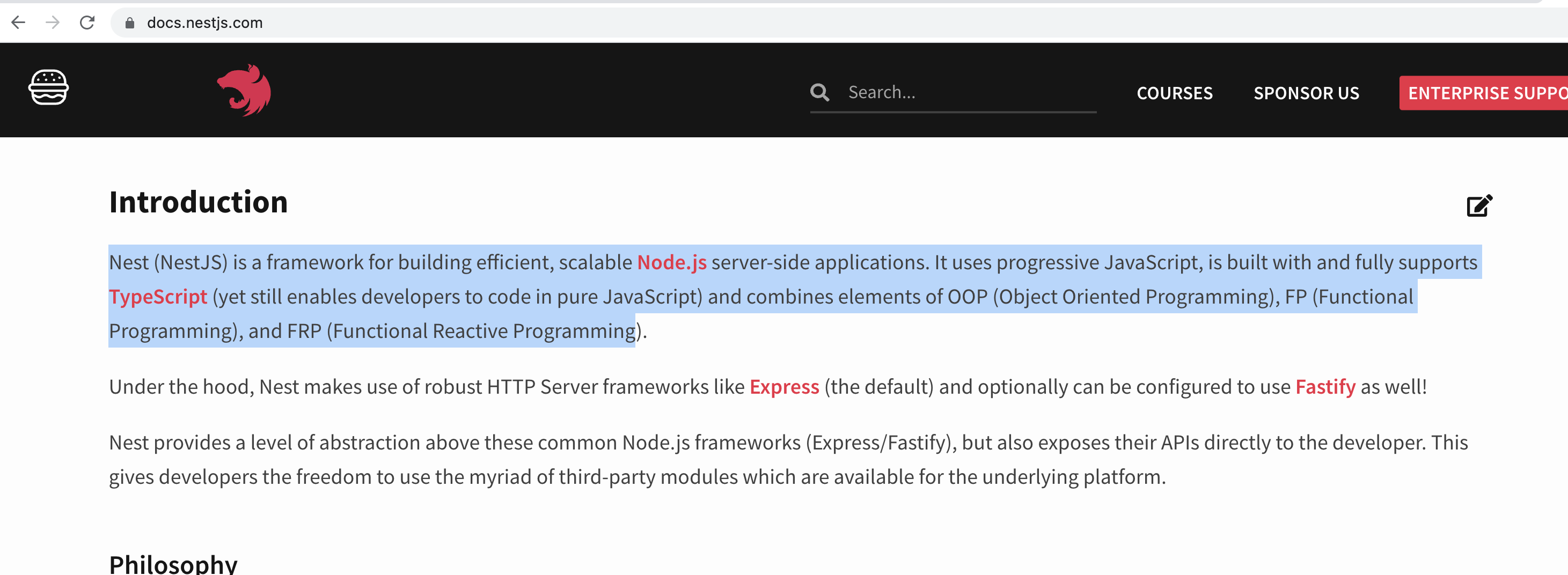Viewport: 1568px width, 575px height.
Task: Click the edit page pencil icon
Action: click(1479, 205)
